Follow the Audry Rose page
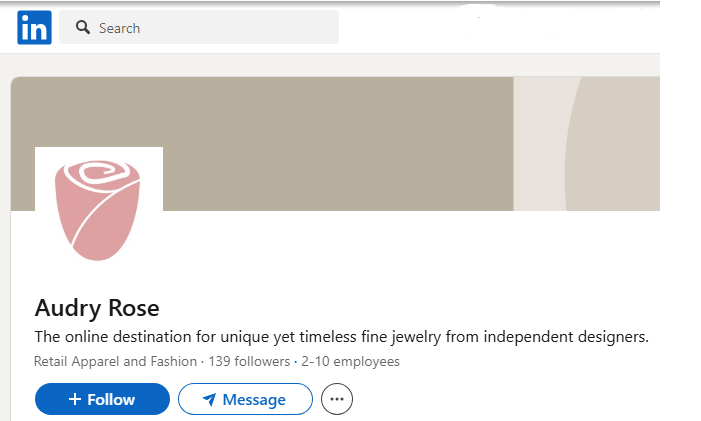 [x=102, y=399]
